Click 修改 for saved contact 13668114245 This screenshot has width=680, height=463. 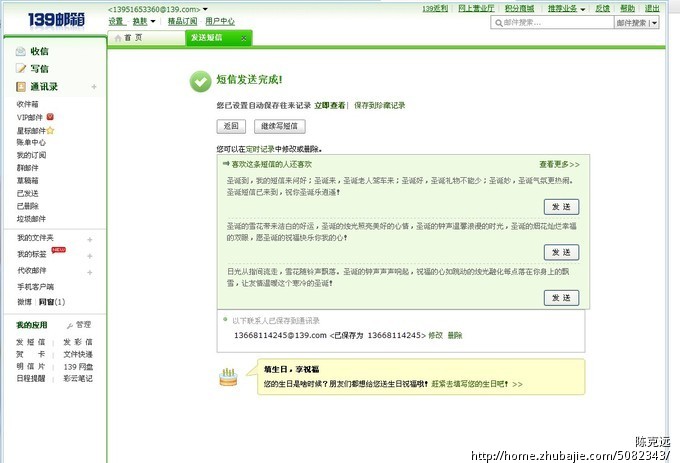(435, 335)
